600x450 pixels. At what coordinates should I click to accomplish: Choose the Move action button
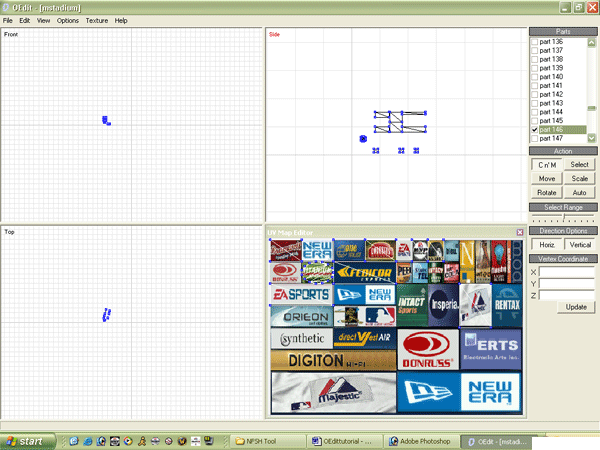click(x=547, y=179)
